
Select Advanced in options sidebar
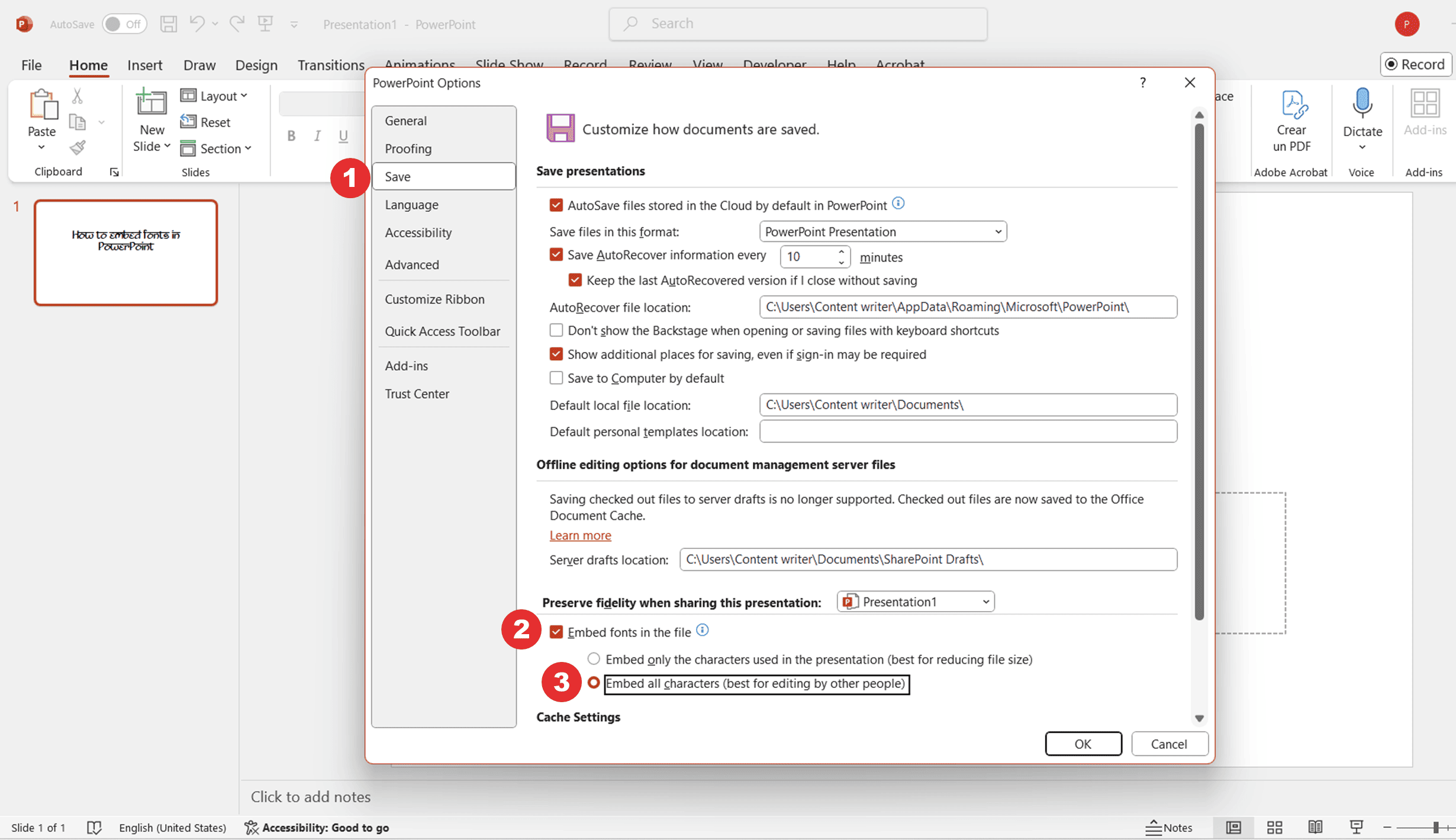[x=412, y=265]
